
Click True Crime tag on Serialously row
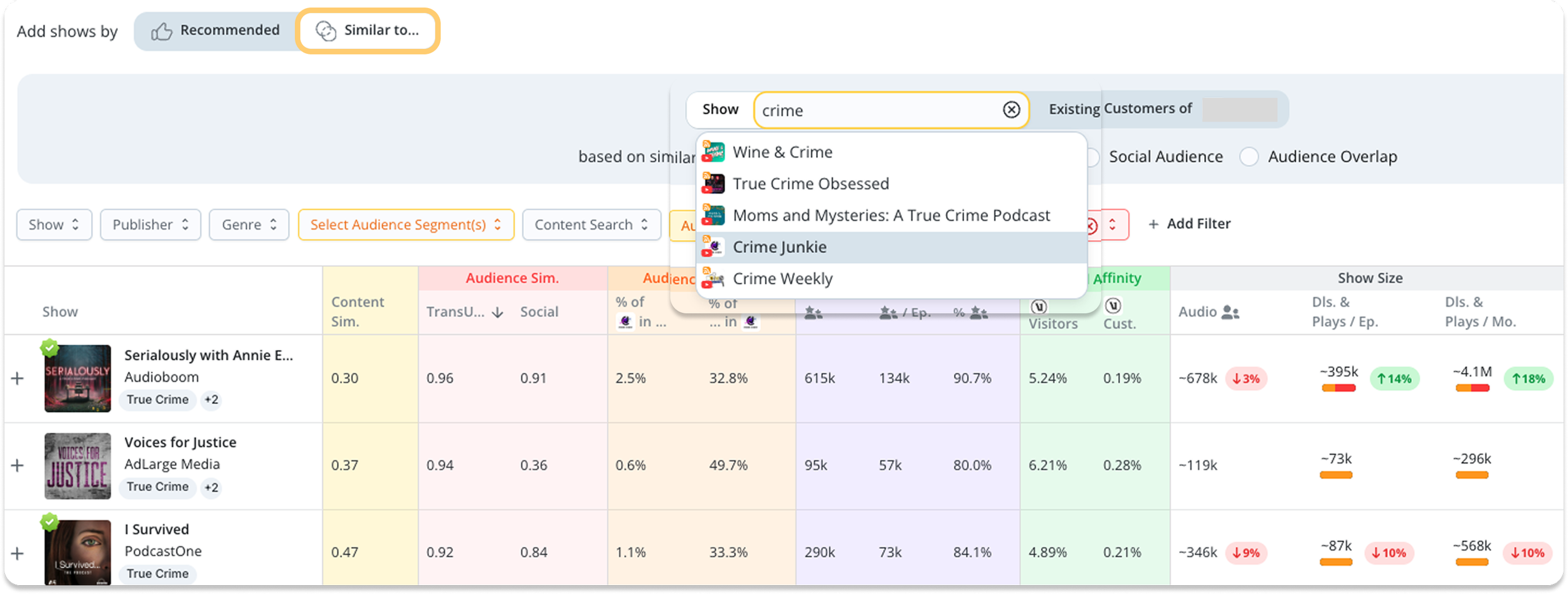click(157, 400)
